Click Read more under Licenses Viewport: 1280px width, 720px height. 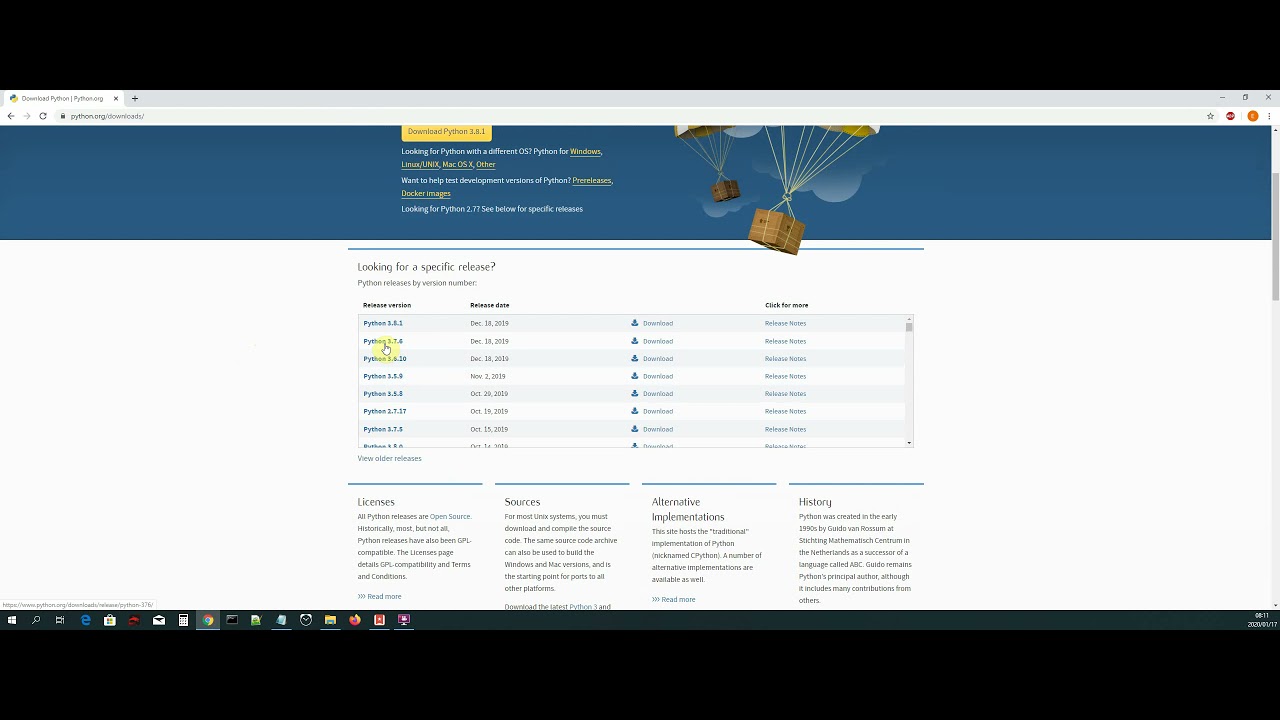coord(384,597)
